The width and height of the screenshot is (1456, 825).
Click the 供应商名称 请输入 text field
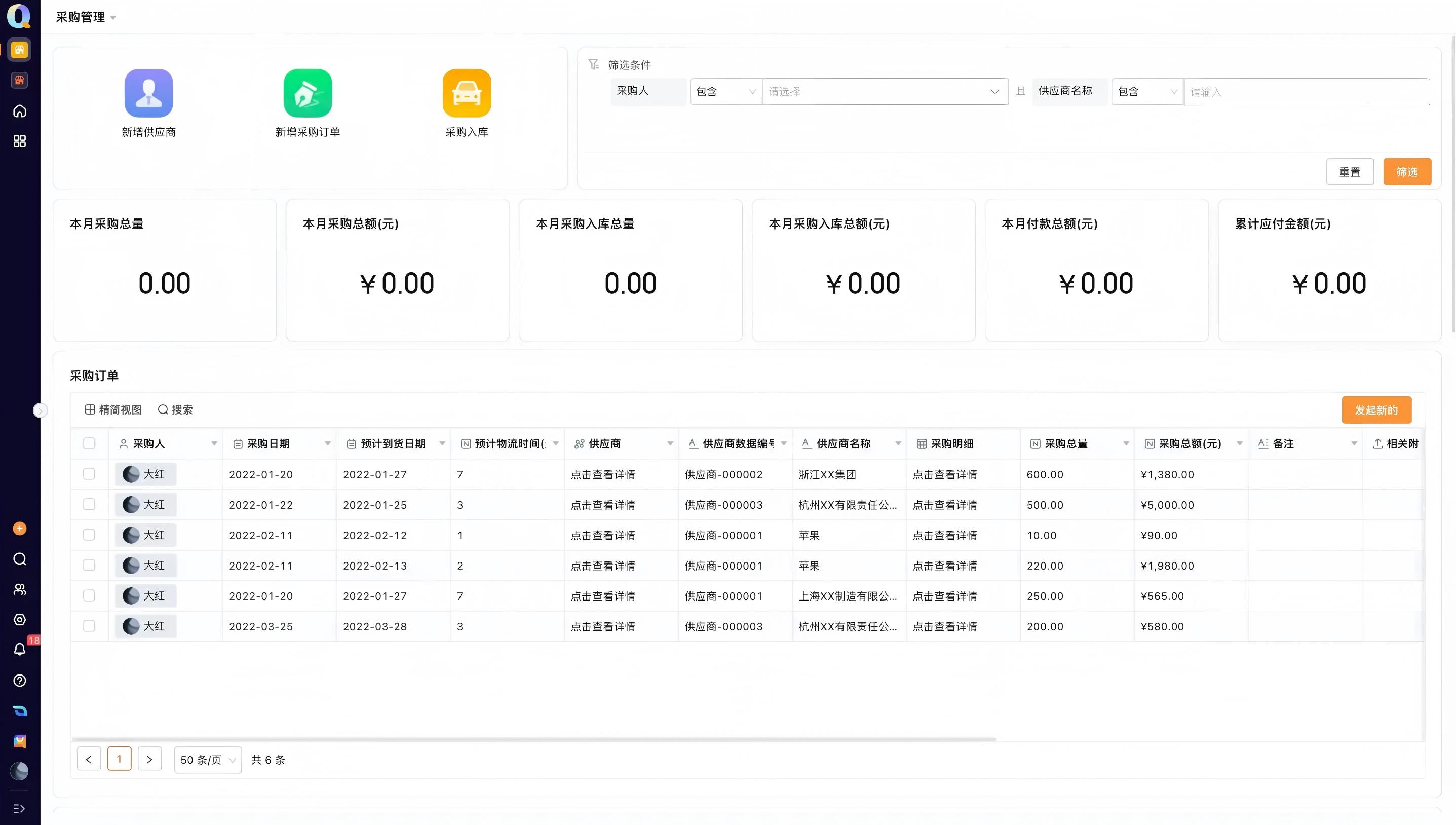(x=1306, y=92)
